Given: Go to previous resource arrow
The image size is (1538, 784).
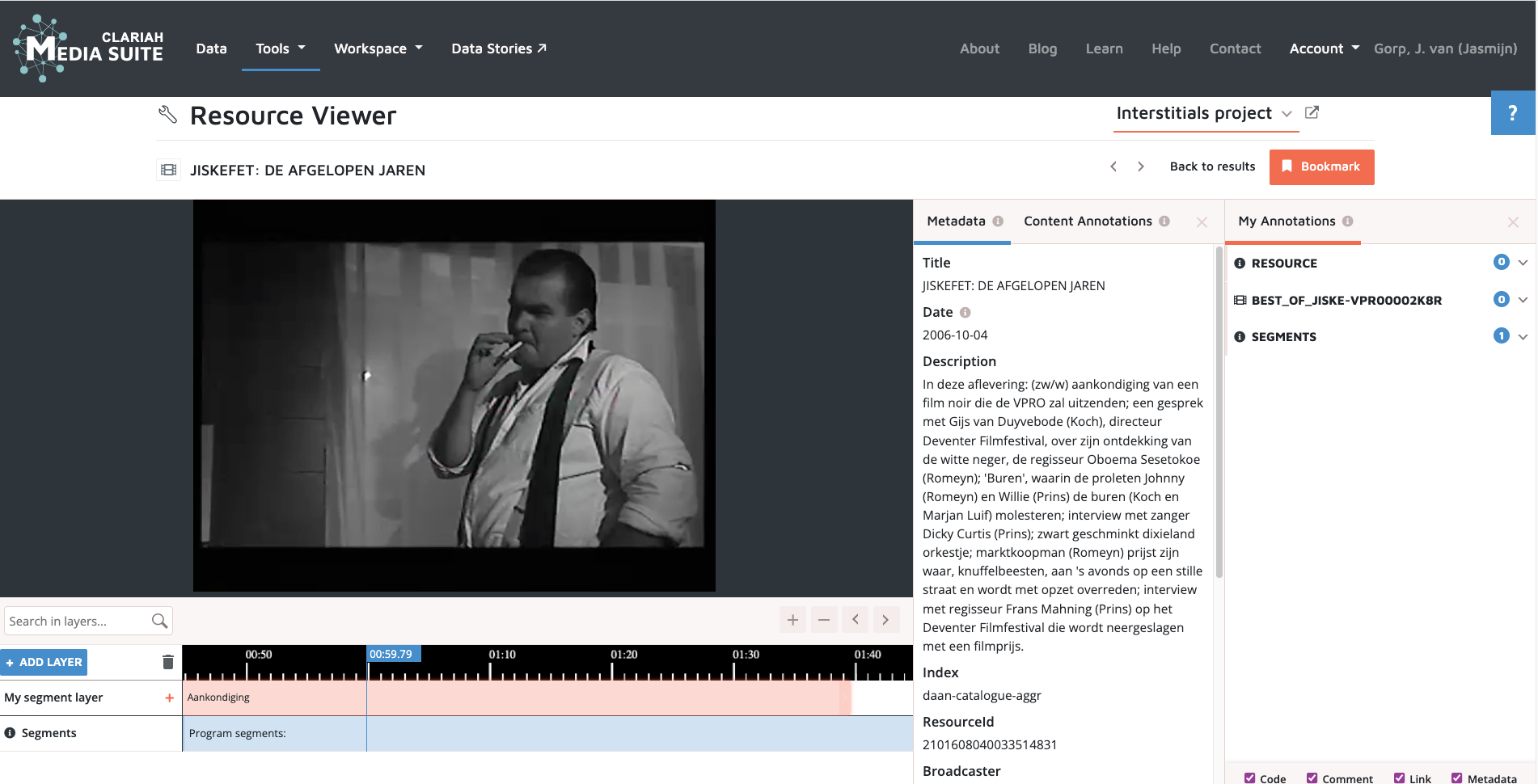Looking at the screenshot, I should [1113, 166].
